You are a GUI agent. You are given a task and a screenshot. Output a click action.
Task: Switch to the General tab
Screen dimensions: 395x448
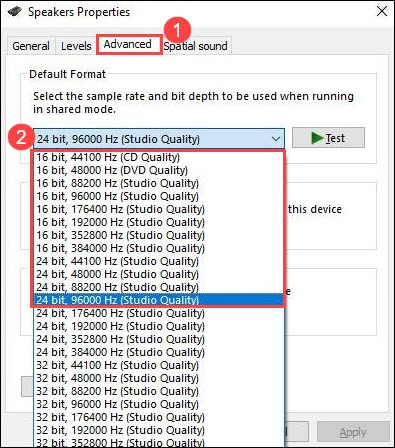tap(31, 46)
